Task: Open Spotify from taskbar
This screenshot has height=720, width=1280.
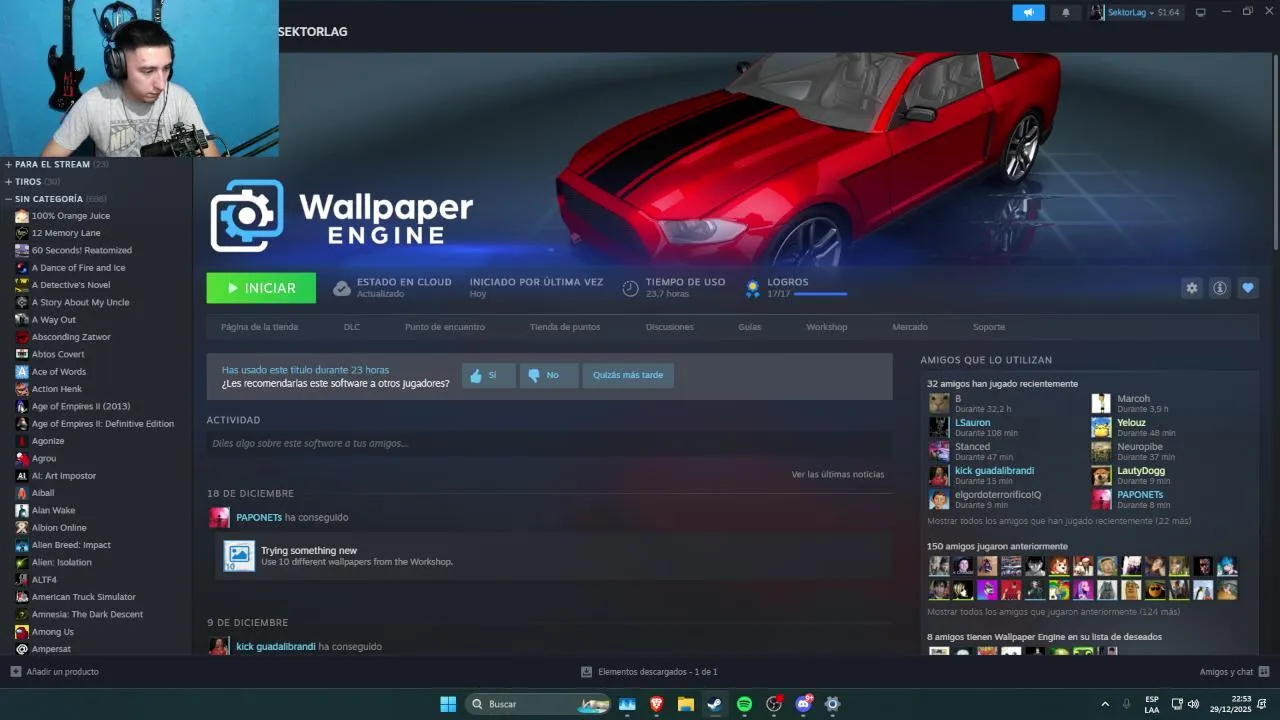Action: pyautogui.click(x=744, y=704)
